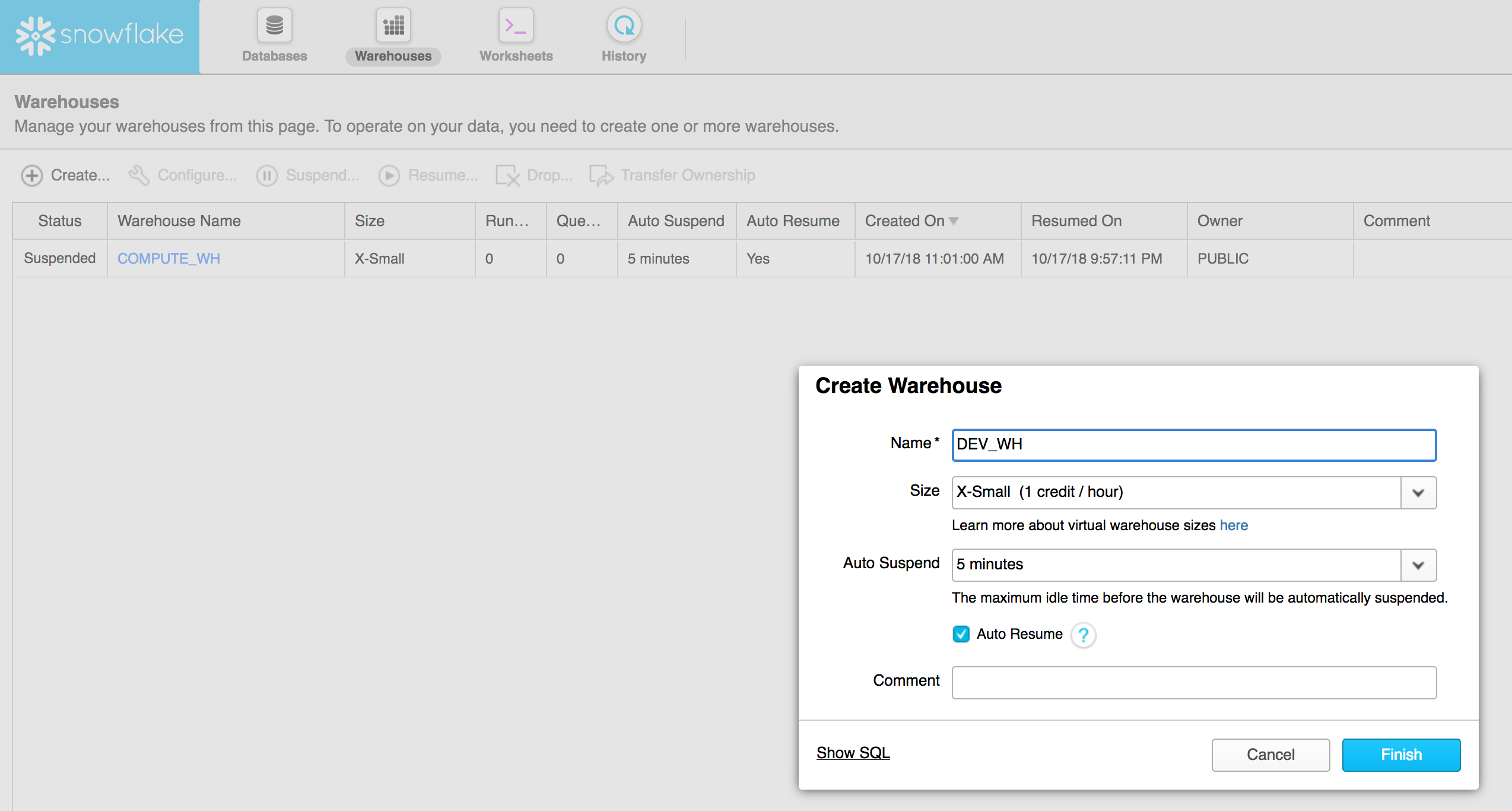Switch to the Worksheets tab label
Viewport: 1512px width, 811px height.
(x=516, y=56)
